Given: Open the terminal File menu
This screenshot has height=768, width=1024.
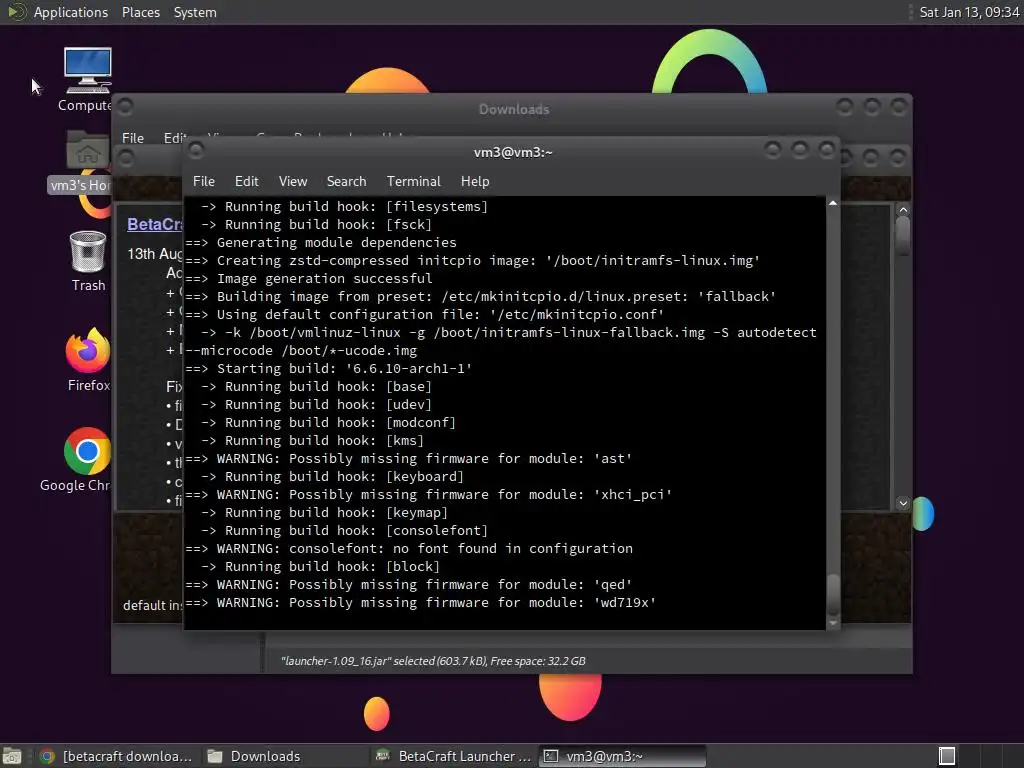Looking at the screenshot, I should pos(204,182).
